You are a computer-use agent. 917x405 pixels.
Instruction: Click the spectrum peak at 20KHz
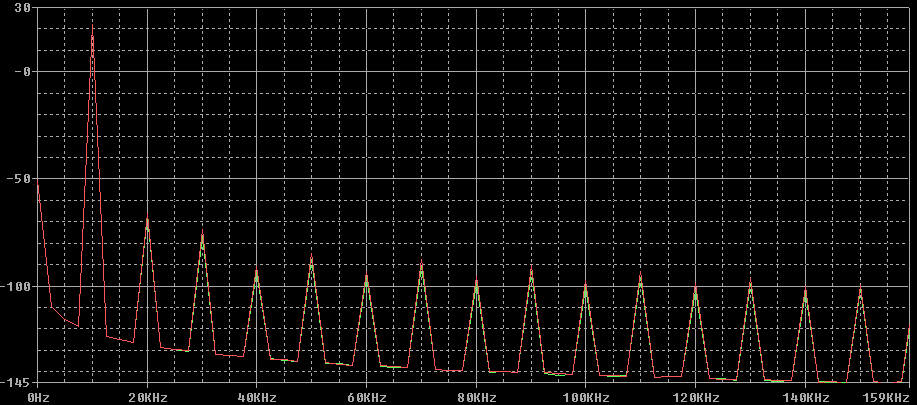pos(147,219)
